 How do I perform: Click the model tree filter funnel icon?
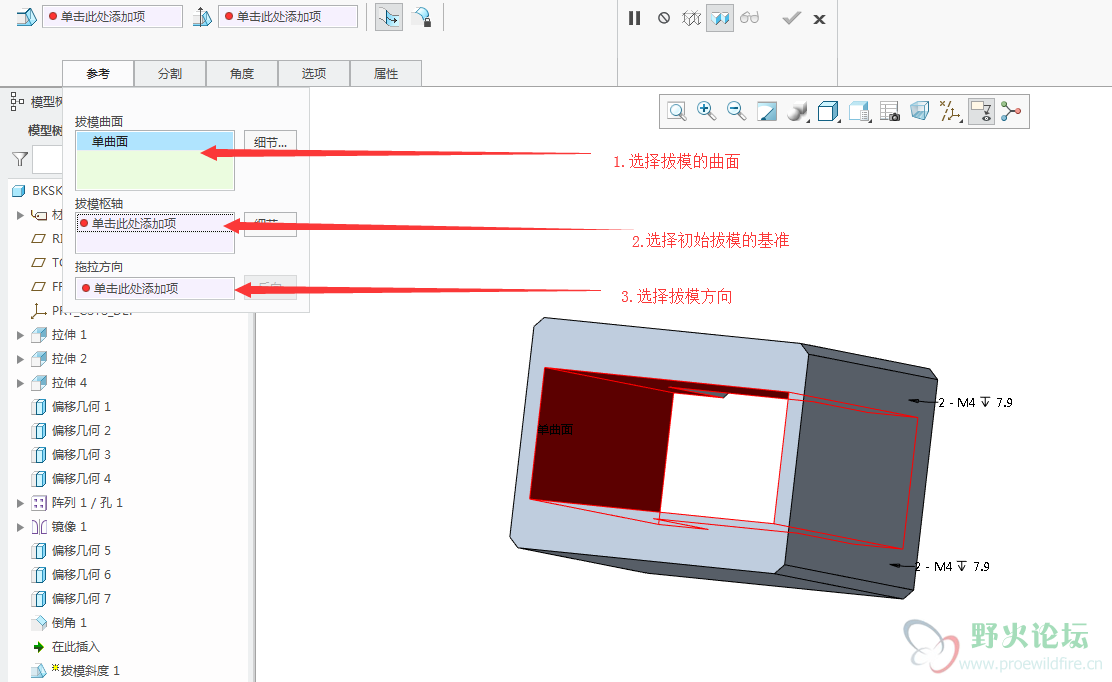pos(20,160)
